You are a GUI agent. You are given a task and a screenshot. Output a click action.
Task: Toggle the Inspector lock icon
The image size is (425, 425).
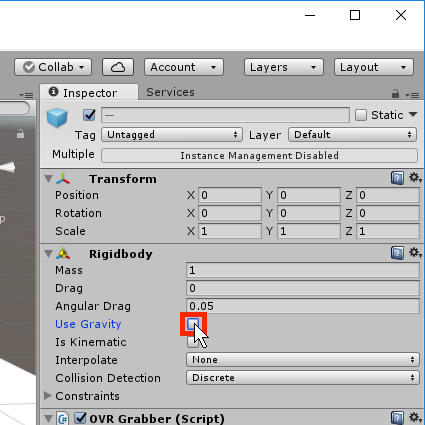pos(395,94)
